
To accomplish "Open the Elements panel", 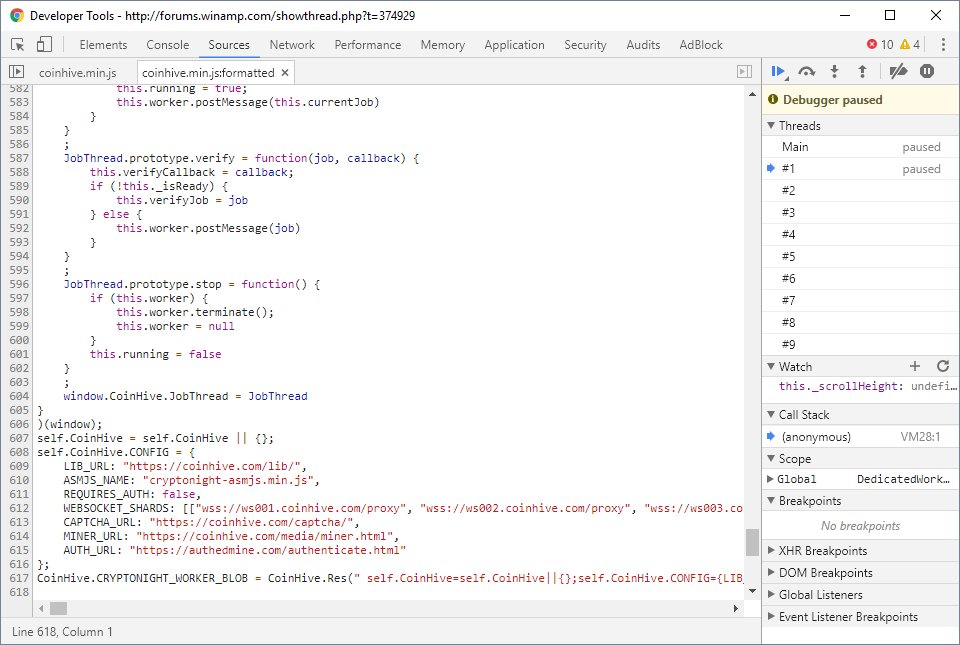I will [103, 45].
